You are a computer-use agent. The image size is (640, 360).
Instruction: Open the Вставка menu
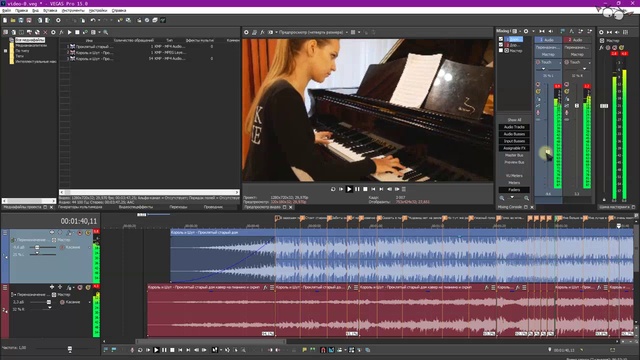[50, 10]
